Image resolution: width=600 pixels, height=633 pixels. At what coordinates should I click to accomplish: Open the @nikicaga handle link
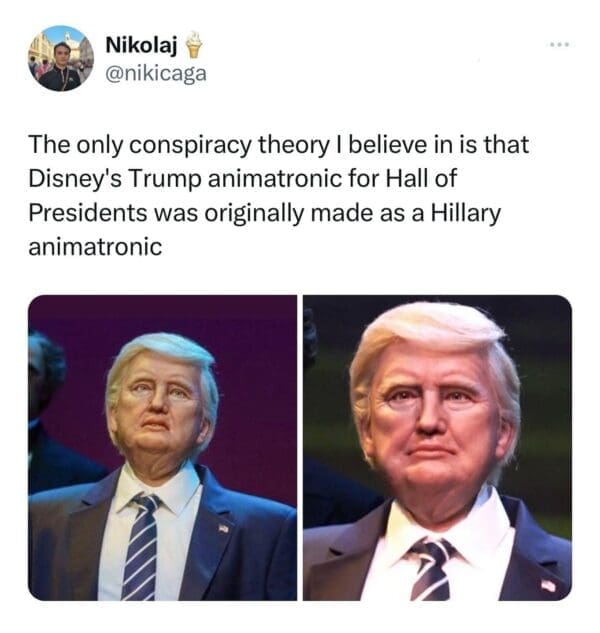point(155,73)
